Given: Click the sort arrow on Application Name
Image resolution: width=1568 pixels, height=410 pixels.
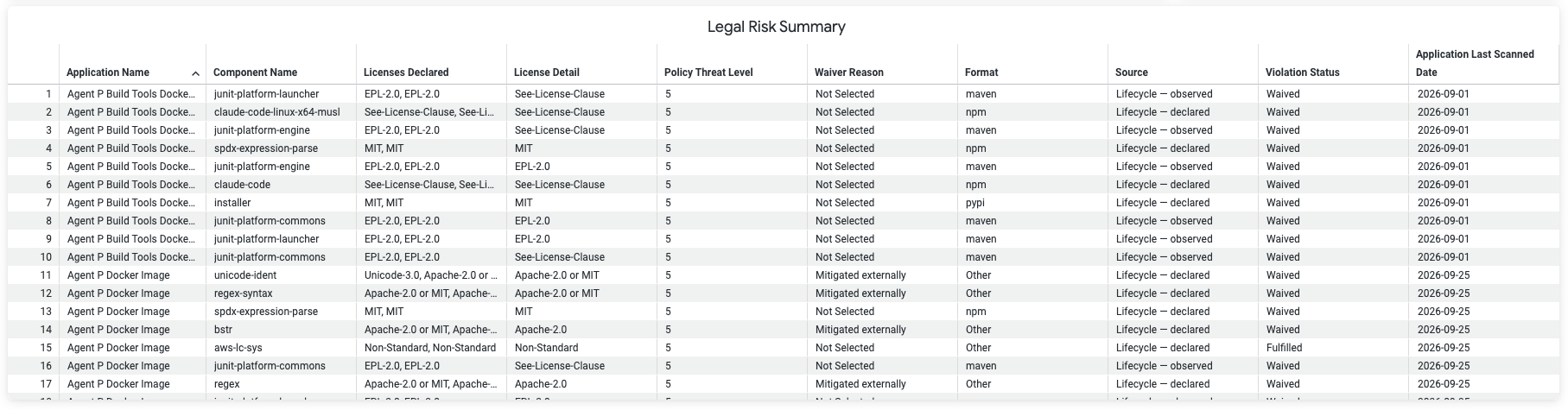Looking at the screenshot, I should coord(195,73).
